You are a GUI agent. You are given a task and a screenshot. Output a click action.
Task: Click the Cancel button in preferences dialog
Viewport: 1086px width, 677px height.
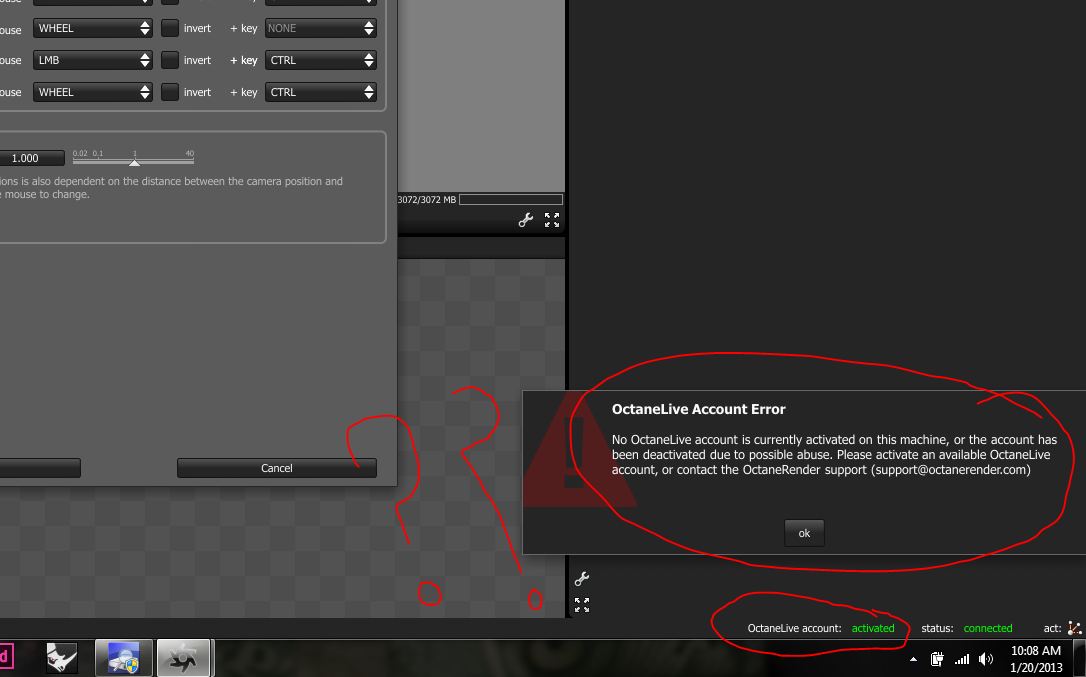point(277,468)
